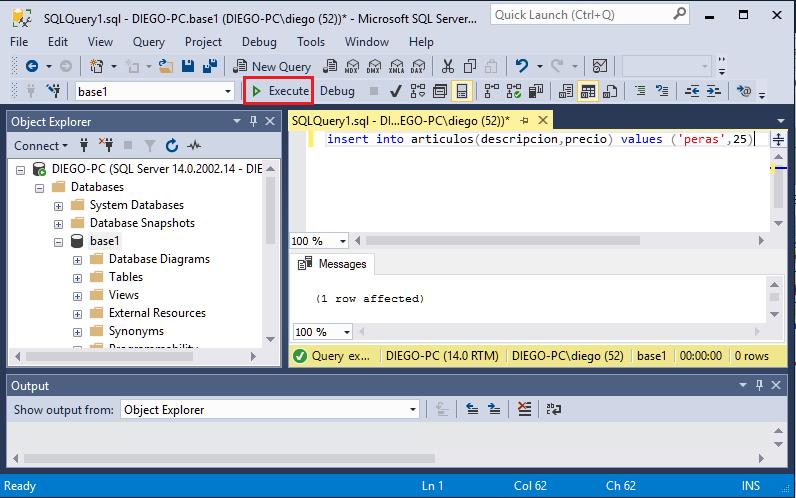This screenshot has height=498, width=796.
Task: Uncomment the selected lines
Action: (662, 91)
